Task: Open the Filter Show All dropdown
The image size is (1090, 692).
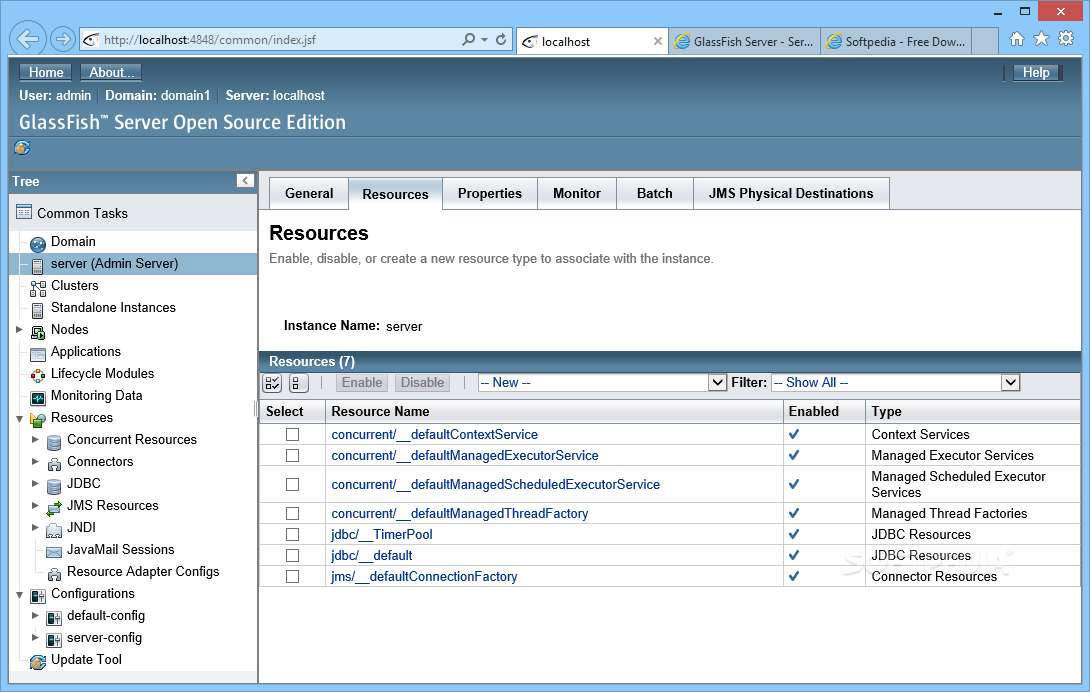Action: (895, 383)
